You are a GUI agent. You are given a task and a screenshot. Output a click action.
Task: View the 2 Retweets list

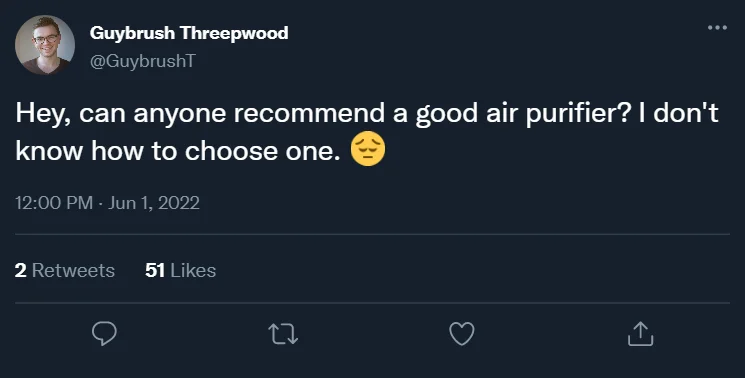point(65,270)
